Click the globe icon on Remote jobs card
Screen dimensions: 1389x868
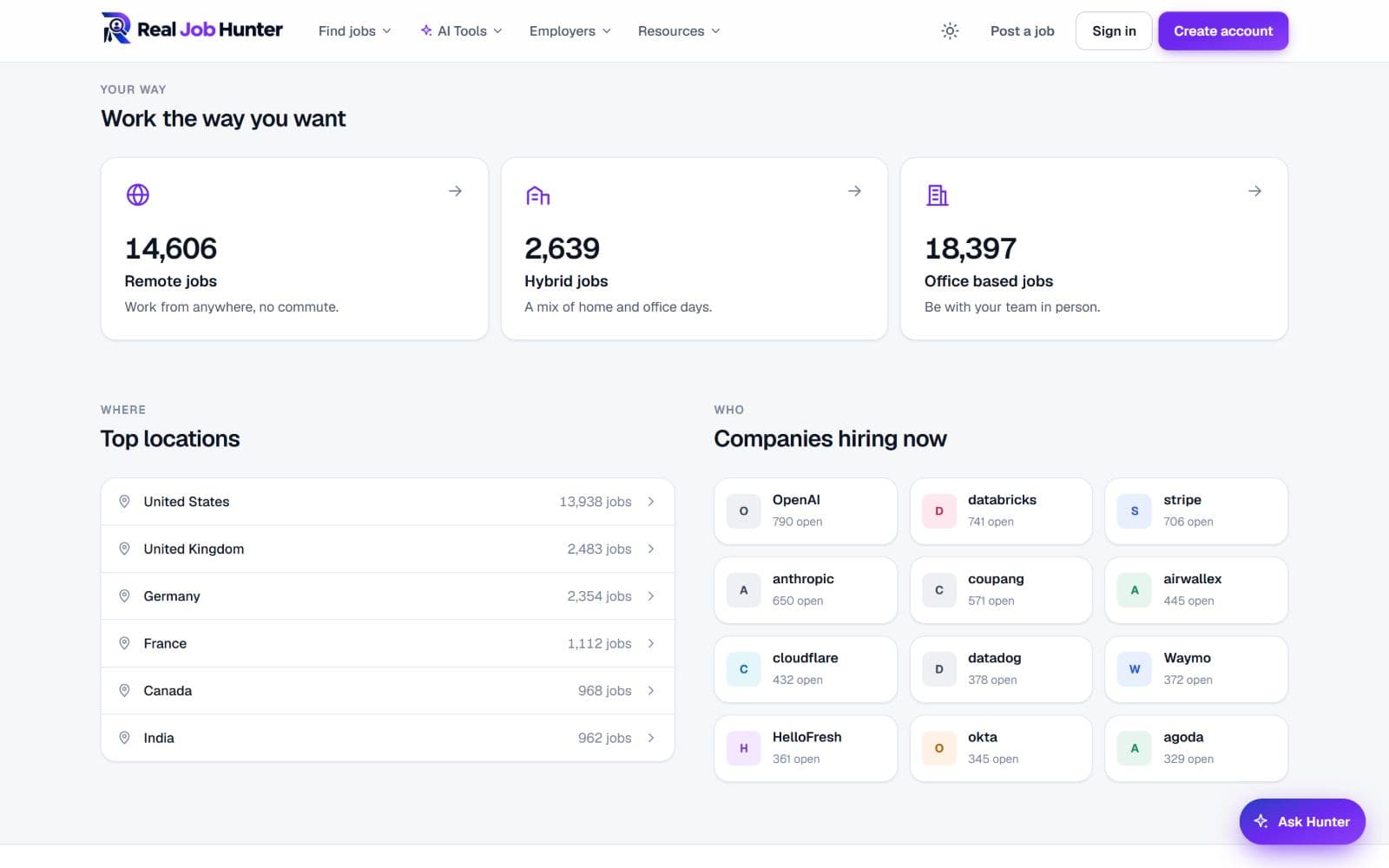tap(137, 194)
